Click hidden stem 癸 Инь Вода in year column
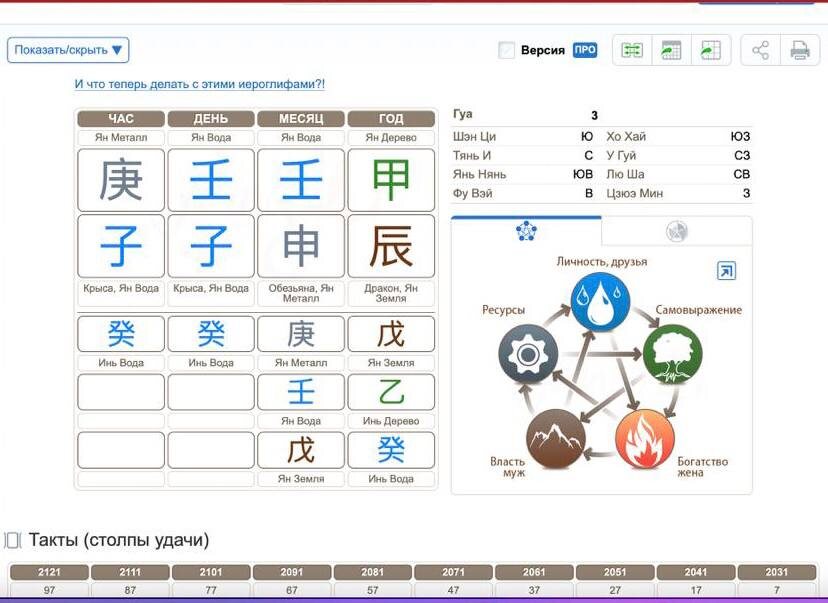Screen dimensions: 828x603 [x=391, y=450]
